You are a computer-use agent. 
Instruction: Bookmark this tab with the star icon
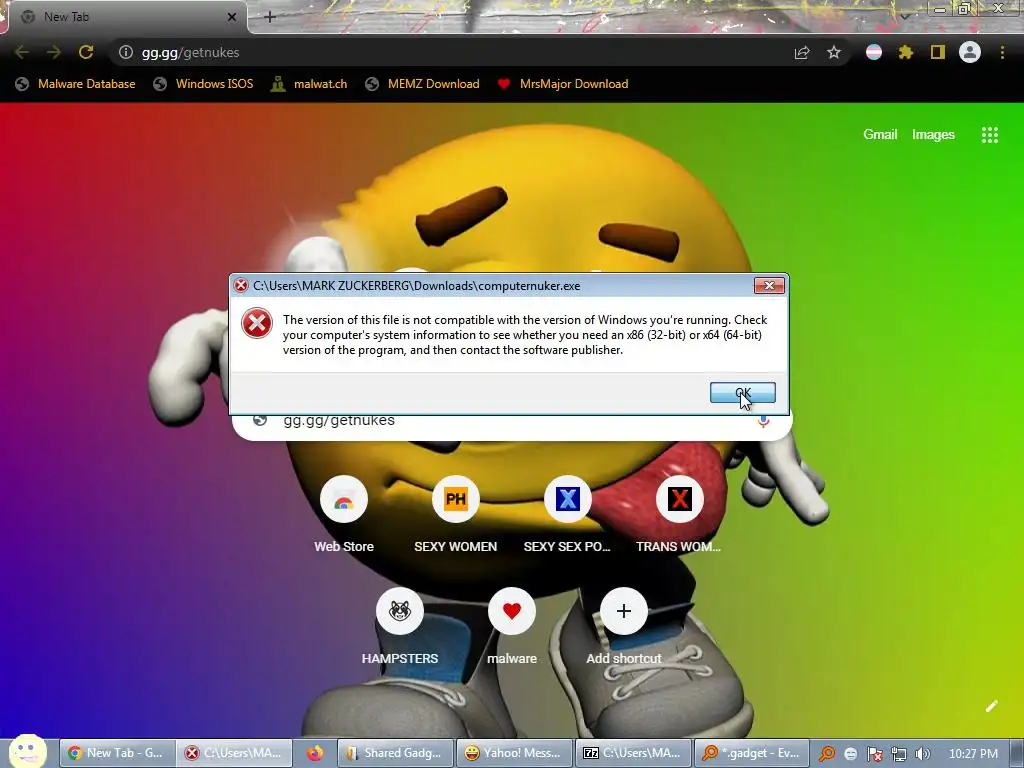coord(834,52)
